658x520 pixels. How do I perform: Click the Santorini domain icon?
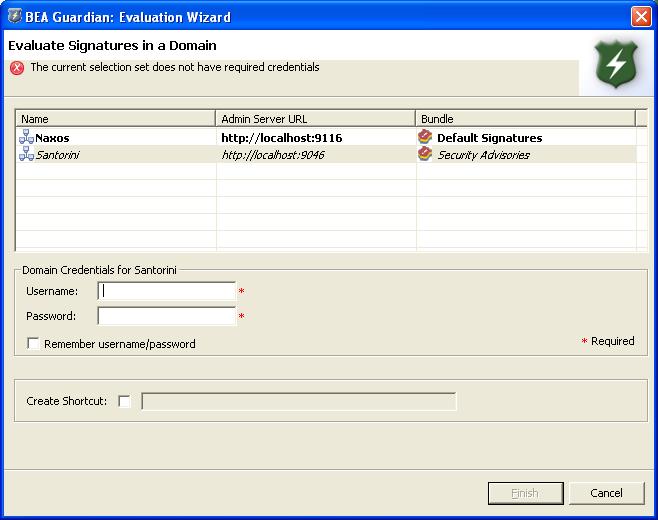click(26, 154)
